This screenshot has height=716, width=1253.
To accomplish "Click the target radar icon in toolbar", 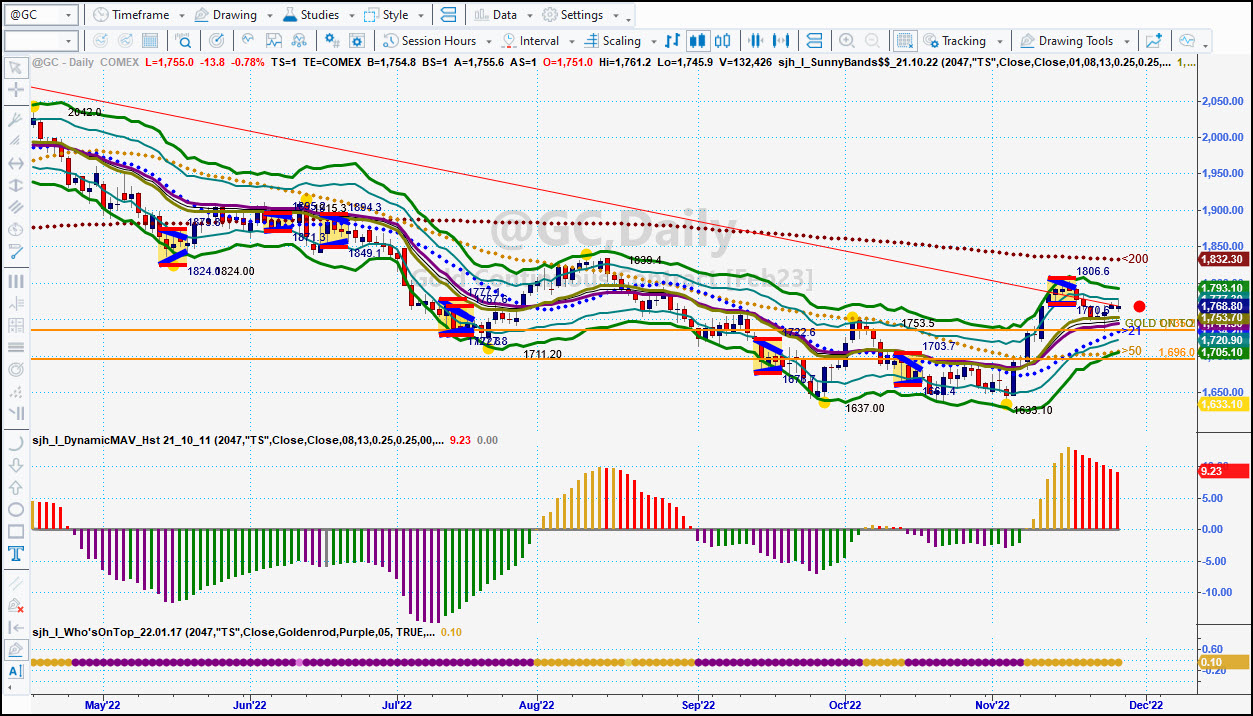I will click(217, 41).
